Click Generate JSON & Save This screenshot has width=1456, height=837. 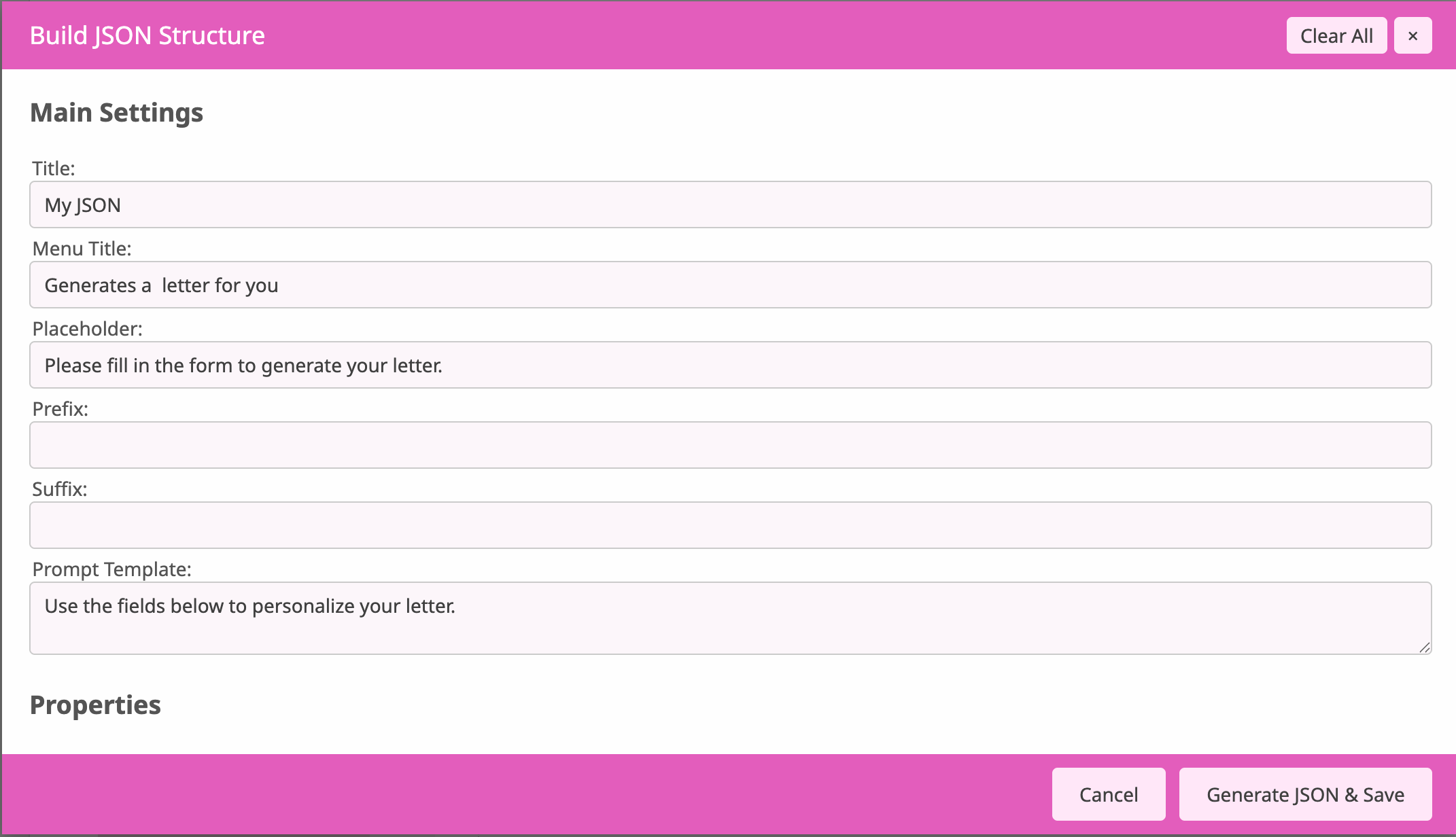(x=1305, y=794)
